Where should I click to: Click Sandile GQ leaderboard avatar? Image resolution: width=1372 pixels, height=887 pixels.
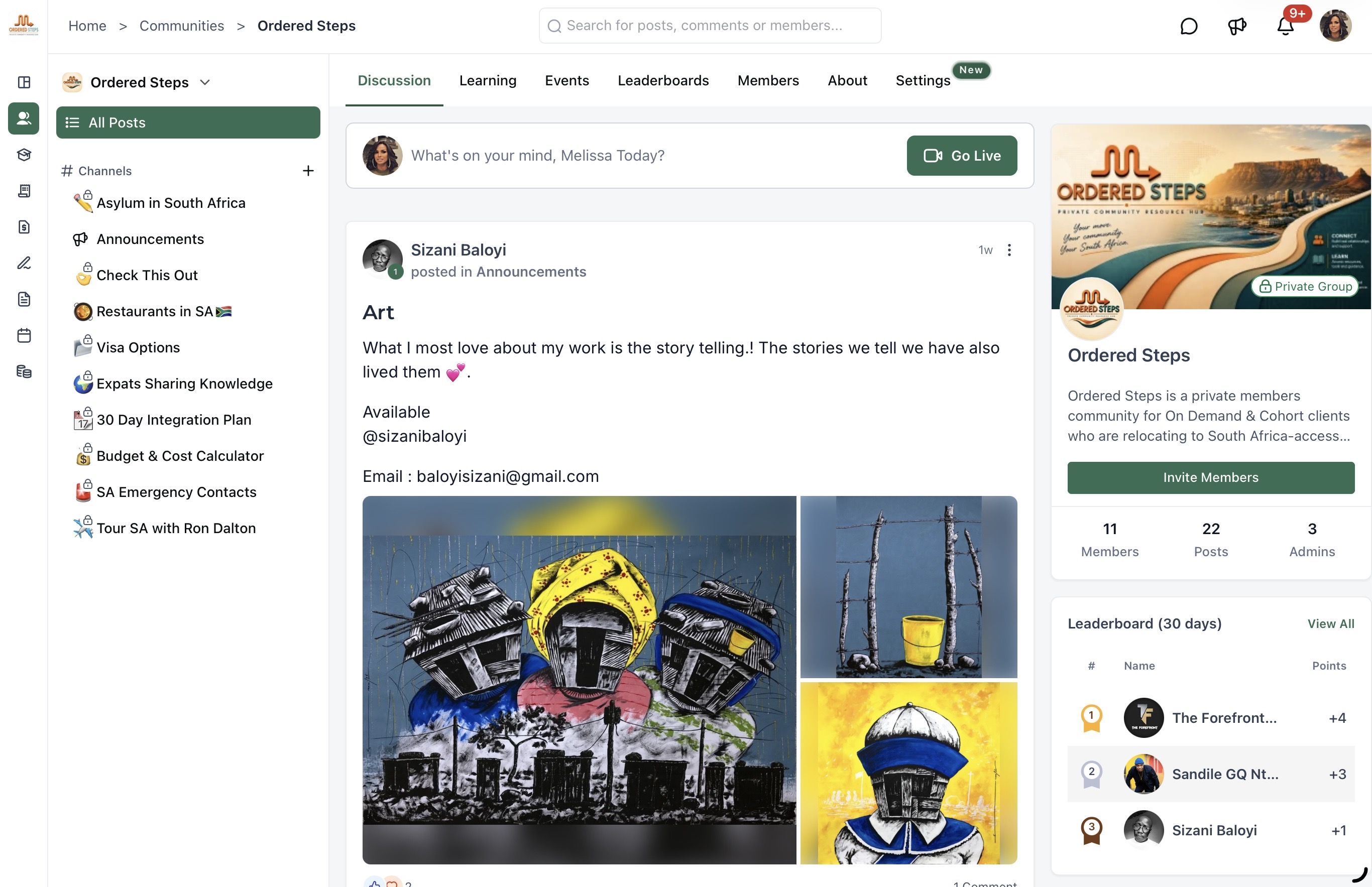[x=1143, y=774]
